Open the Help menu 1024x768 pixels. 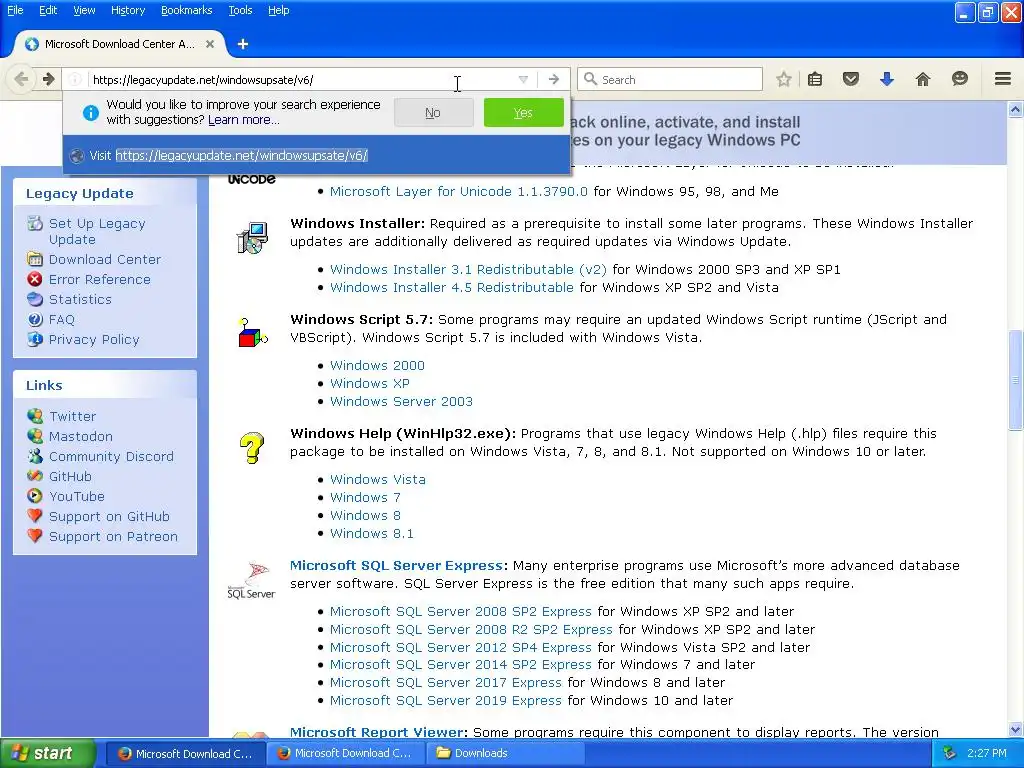279,10
